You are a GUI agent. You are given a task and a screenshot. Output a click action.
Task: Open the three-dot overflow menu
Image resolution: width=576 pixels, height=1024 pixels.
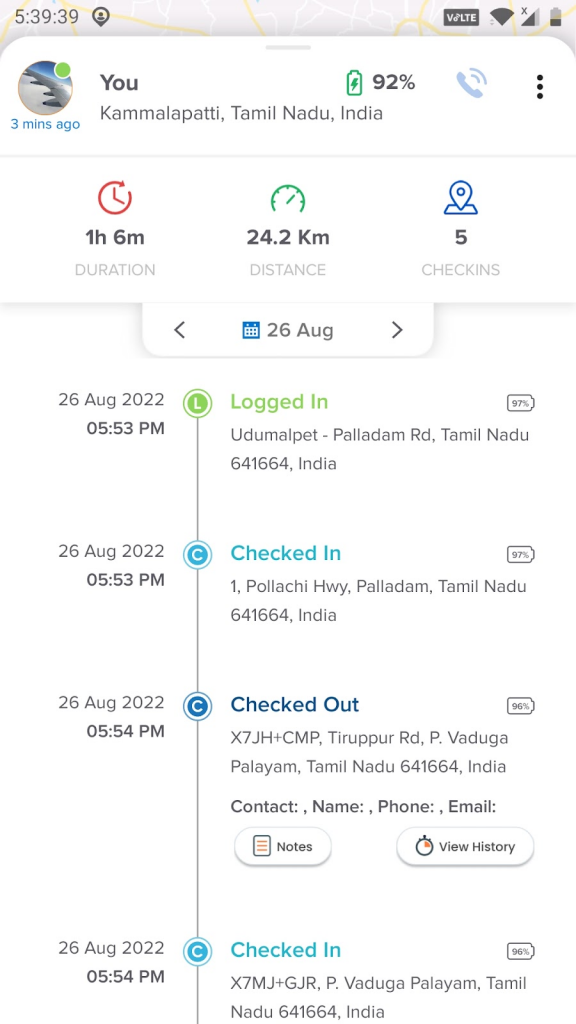tap(539, 87)
